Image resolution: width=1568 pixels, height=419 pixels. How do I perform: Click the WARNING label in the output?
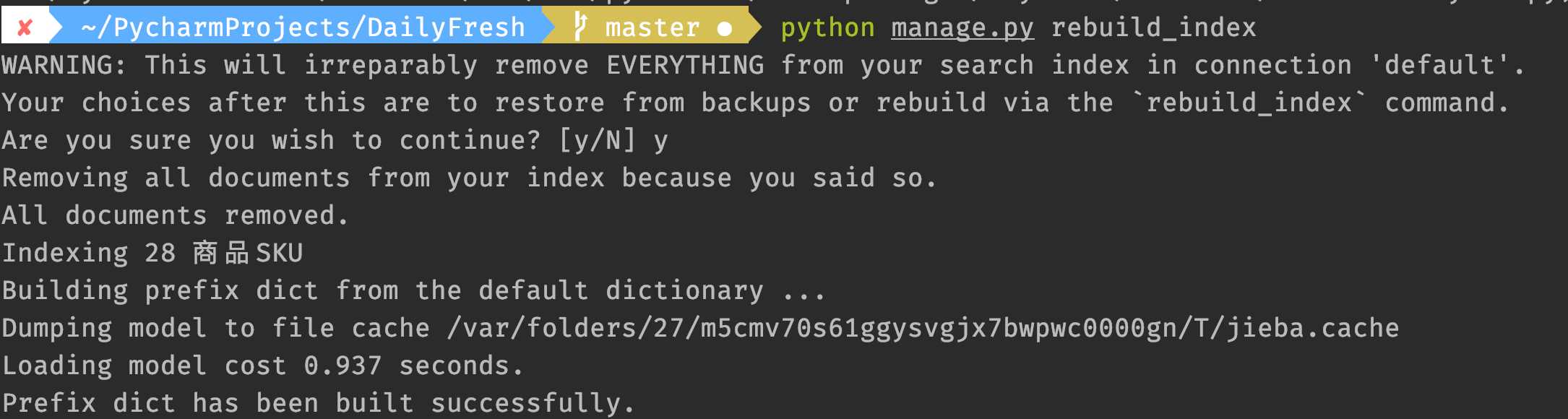pyautogui.click(x=64, y=66)
